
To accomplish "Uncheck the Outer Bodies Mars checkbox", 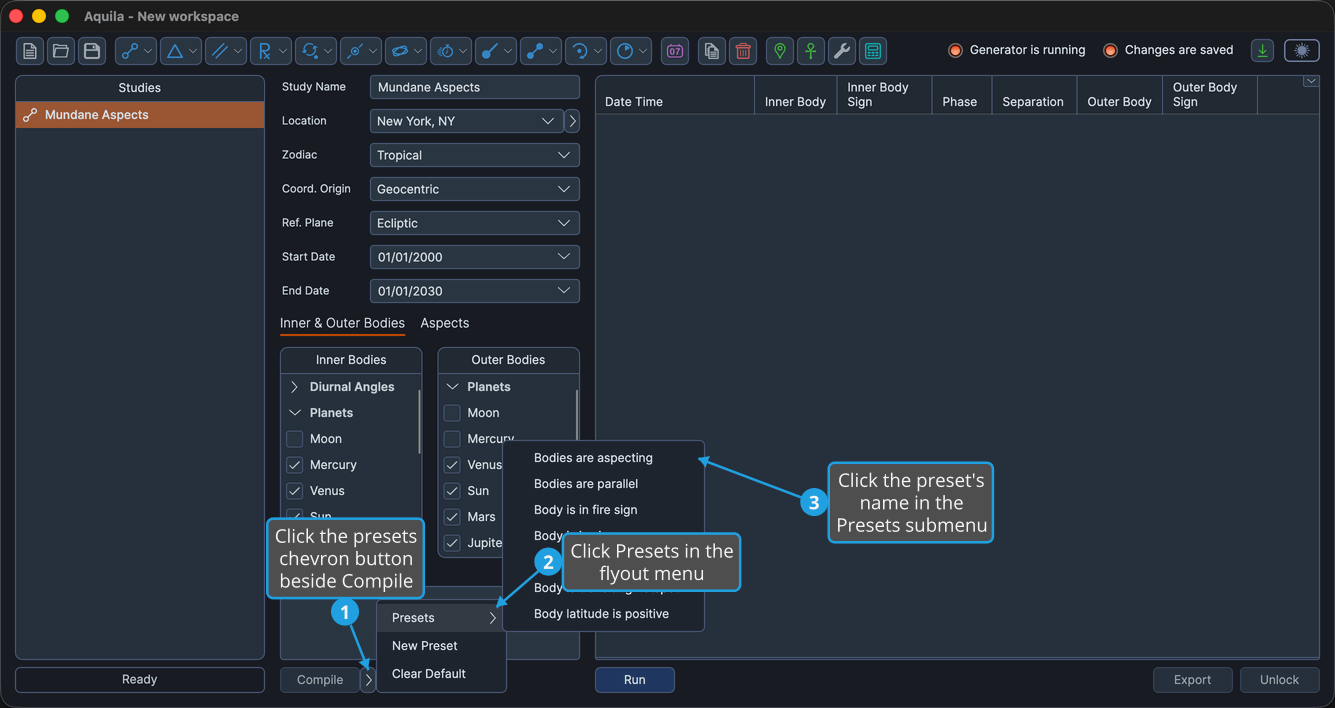I will [x=452, y=517].
